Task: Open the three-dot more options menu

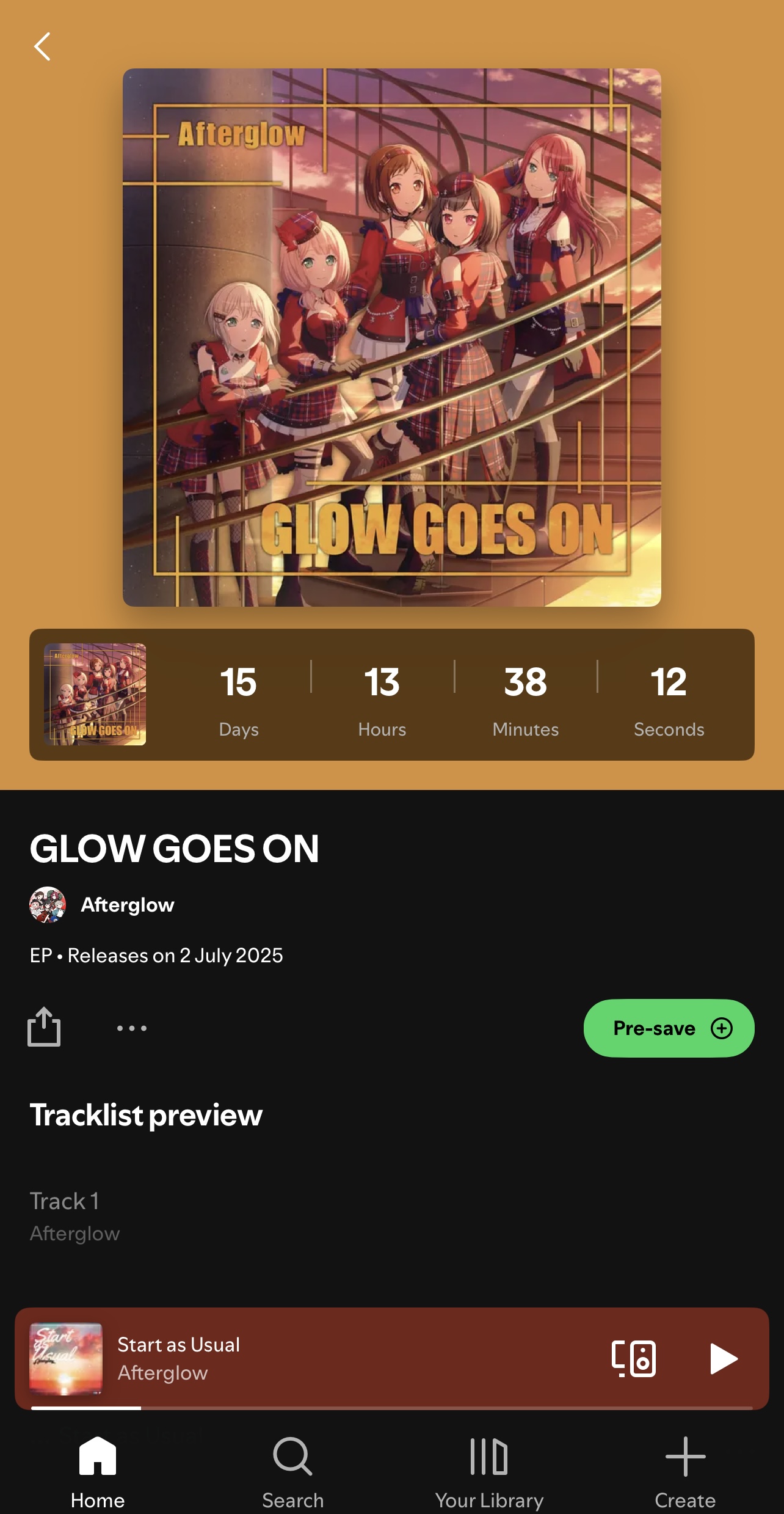Action: point(132,1028)
